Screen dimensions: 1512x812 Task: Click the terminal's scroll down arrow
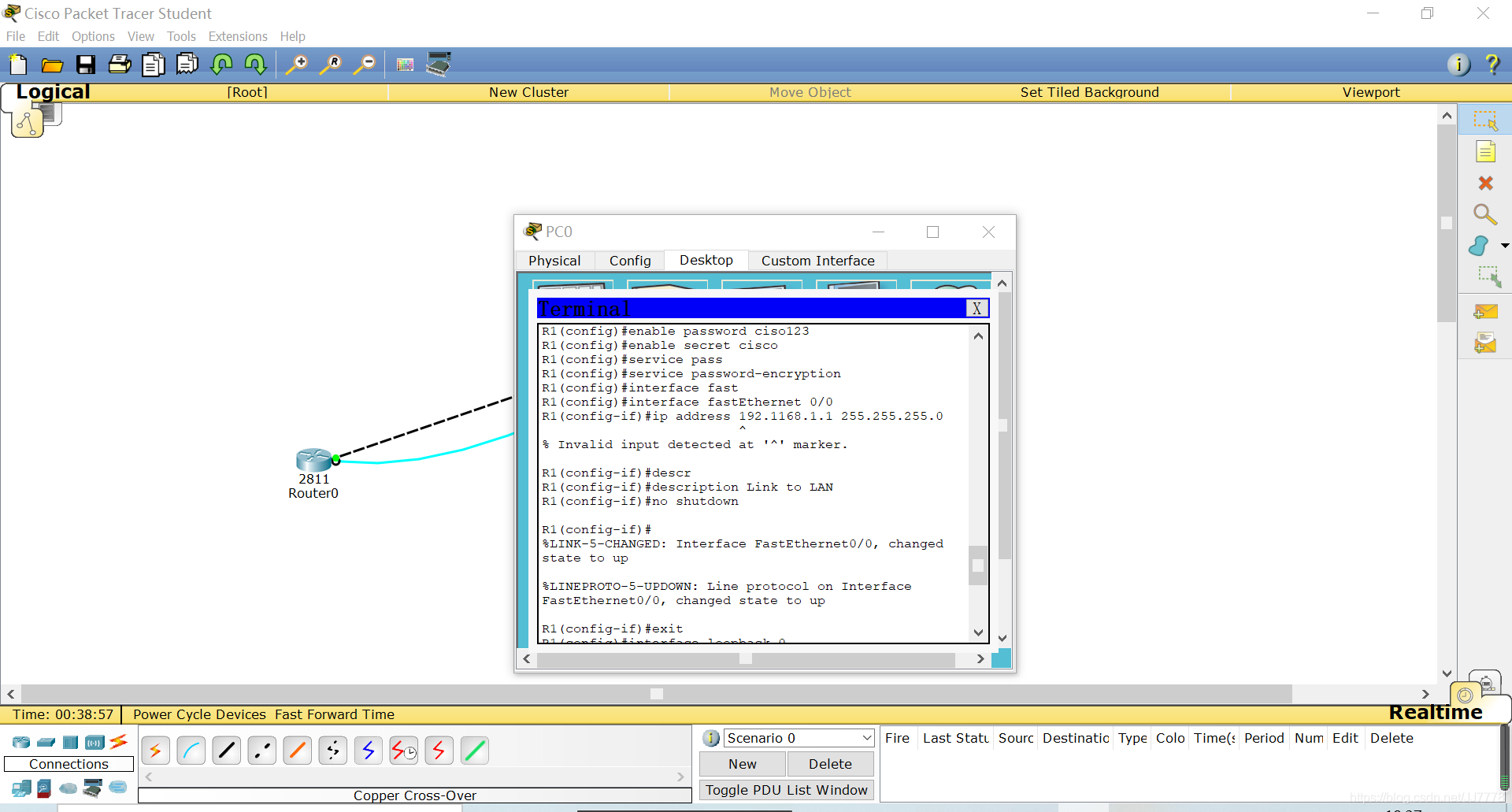[978, 632]
